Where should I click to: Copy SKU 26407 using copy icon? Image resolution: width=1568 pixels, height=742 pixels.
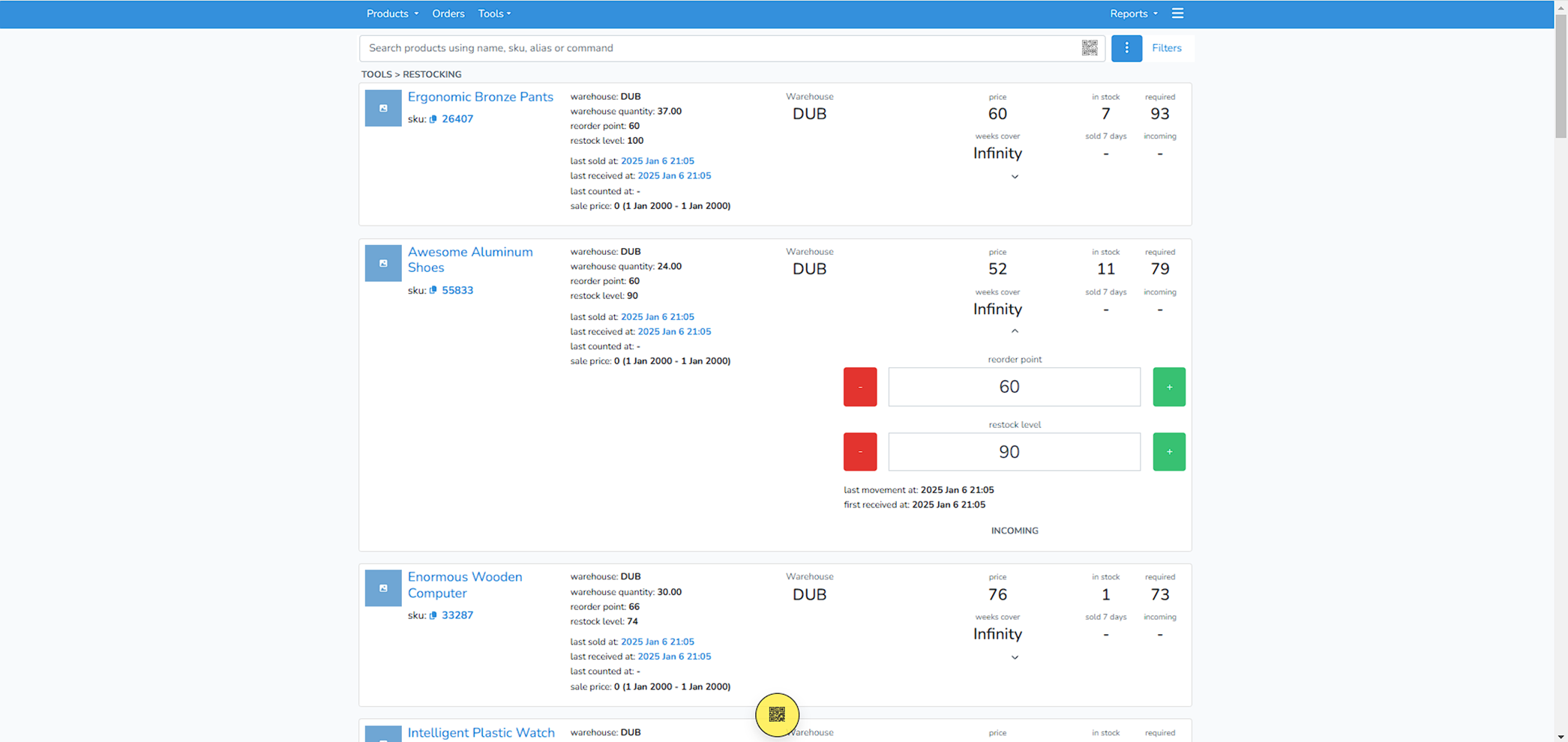coord(433,119)
